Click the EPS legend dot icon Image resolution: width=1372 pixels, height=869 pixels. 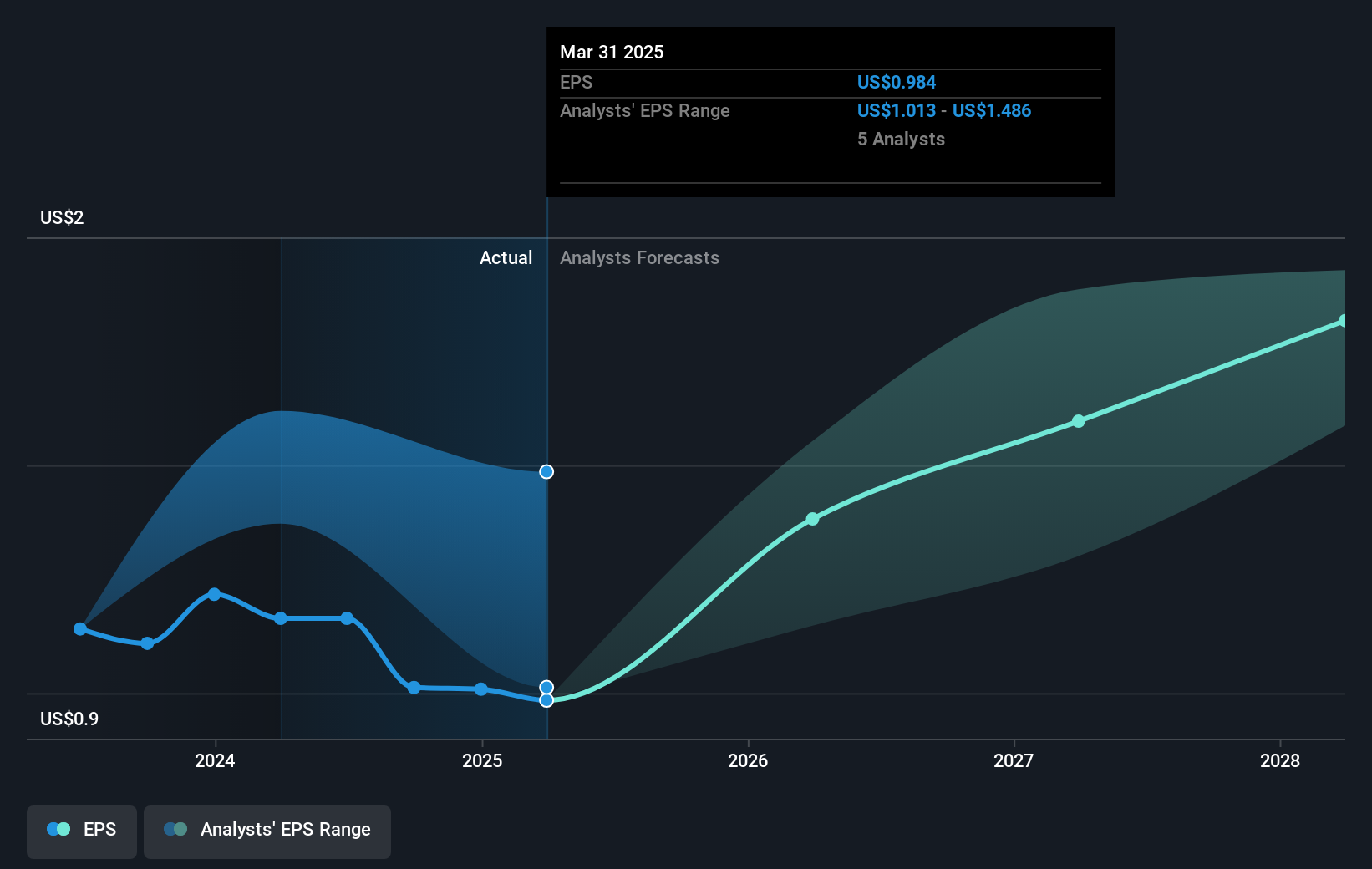tap(57, 828)
